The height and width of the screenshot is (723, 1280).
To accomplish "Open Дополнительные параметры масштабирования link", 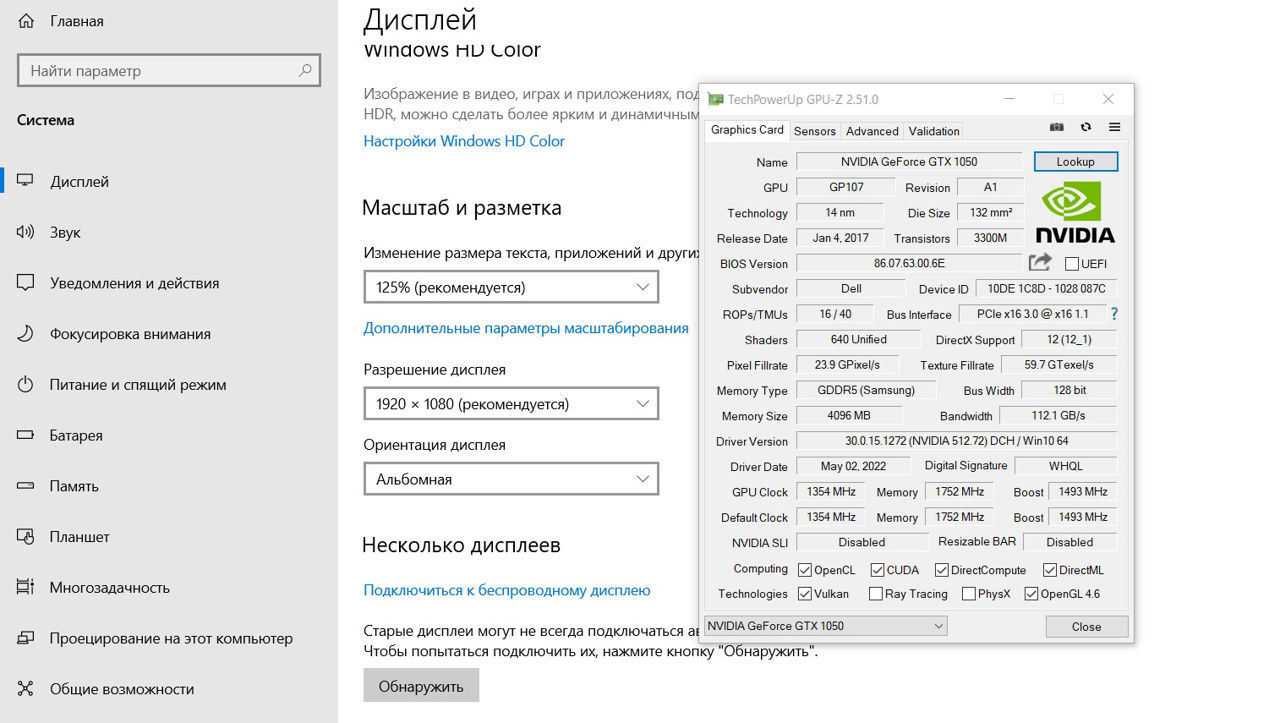I will [526, 328].
